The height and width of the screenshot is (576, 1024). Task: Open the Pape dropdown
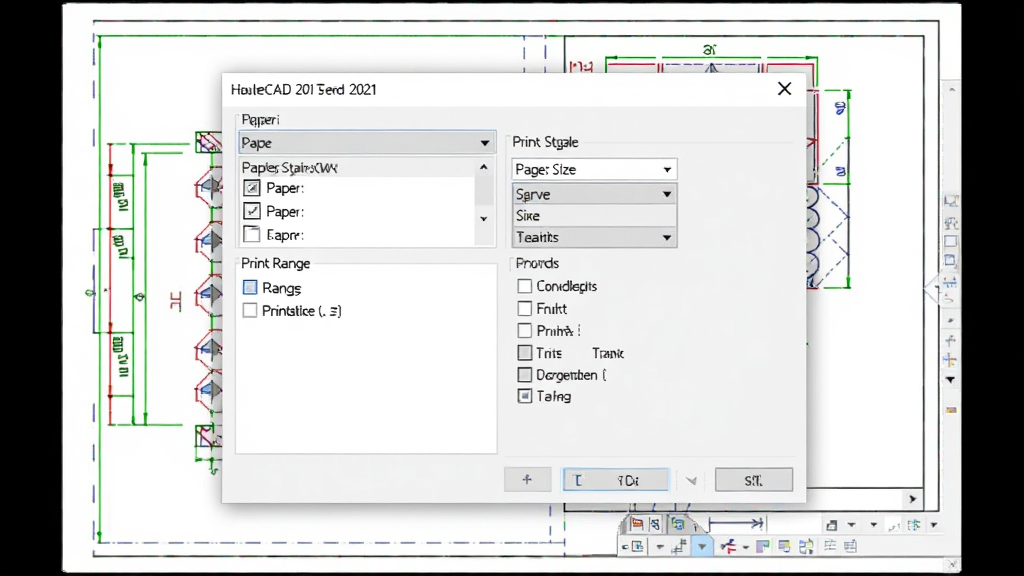(x=367, y=142)
